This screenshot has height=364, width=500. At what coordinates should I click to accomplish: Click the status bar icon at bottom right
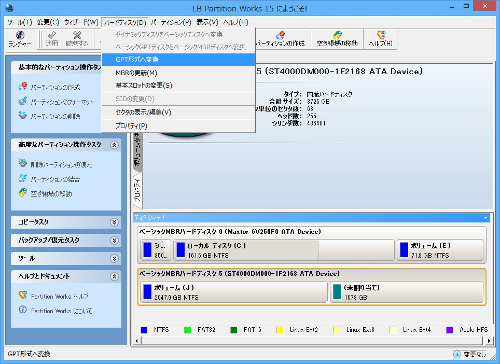point(457,354)
